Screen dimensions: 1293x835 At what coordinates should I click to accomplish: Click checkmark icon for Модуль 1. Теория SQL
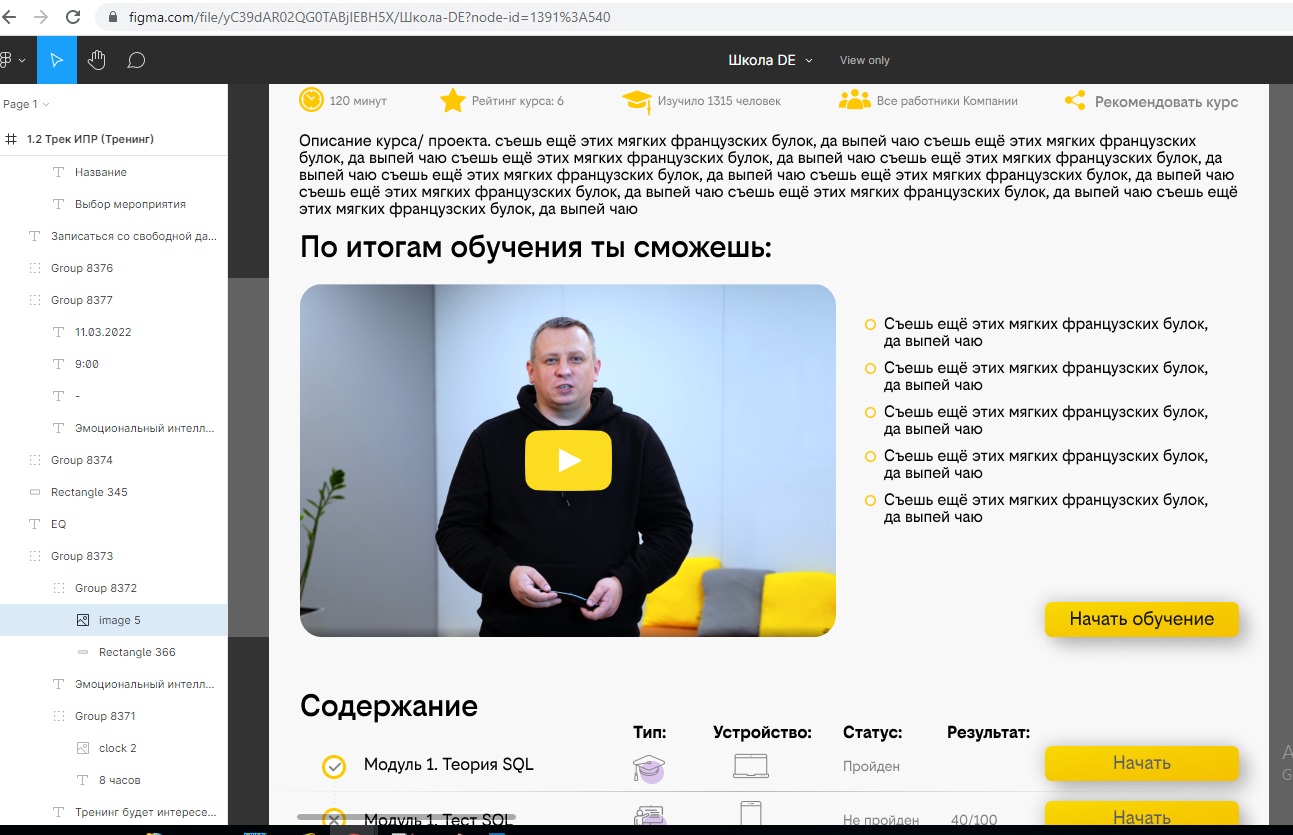334,766
